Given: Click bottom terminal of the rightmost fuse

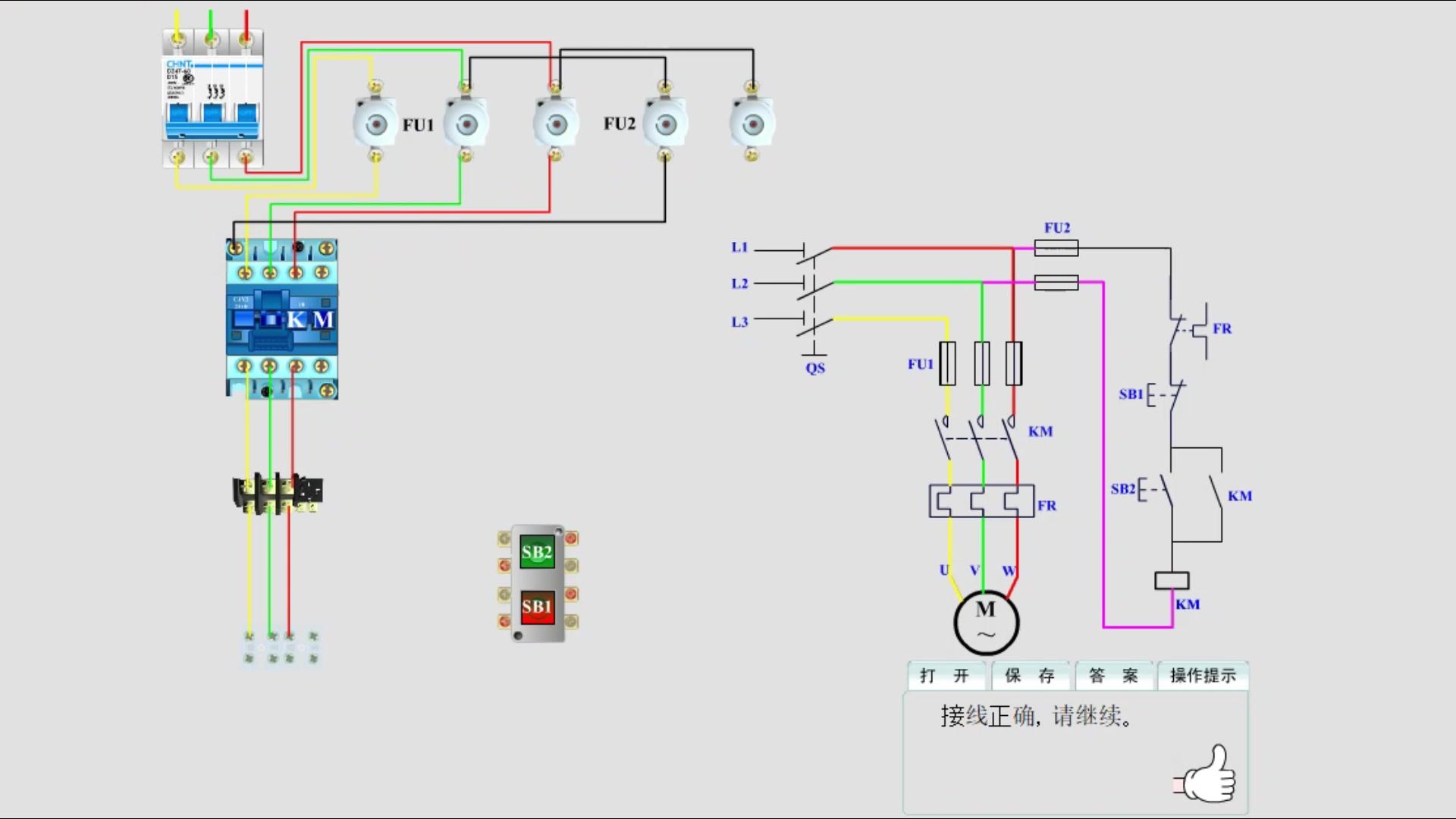Looking at the screenshot, I should 752,155.
